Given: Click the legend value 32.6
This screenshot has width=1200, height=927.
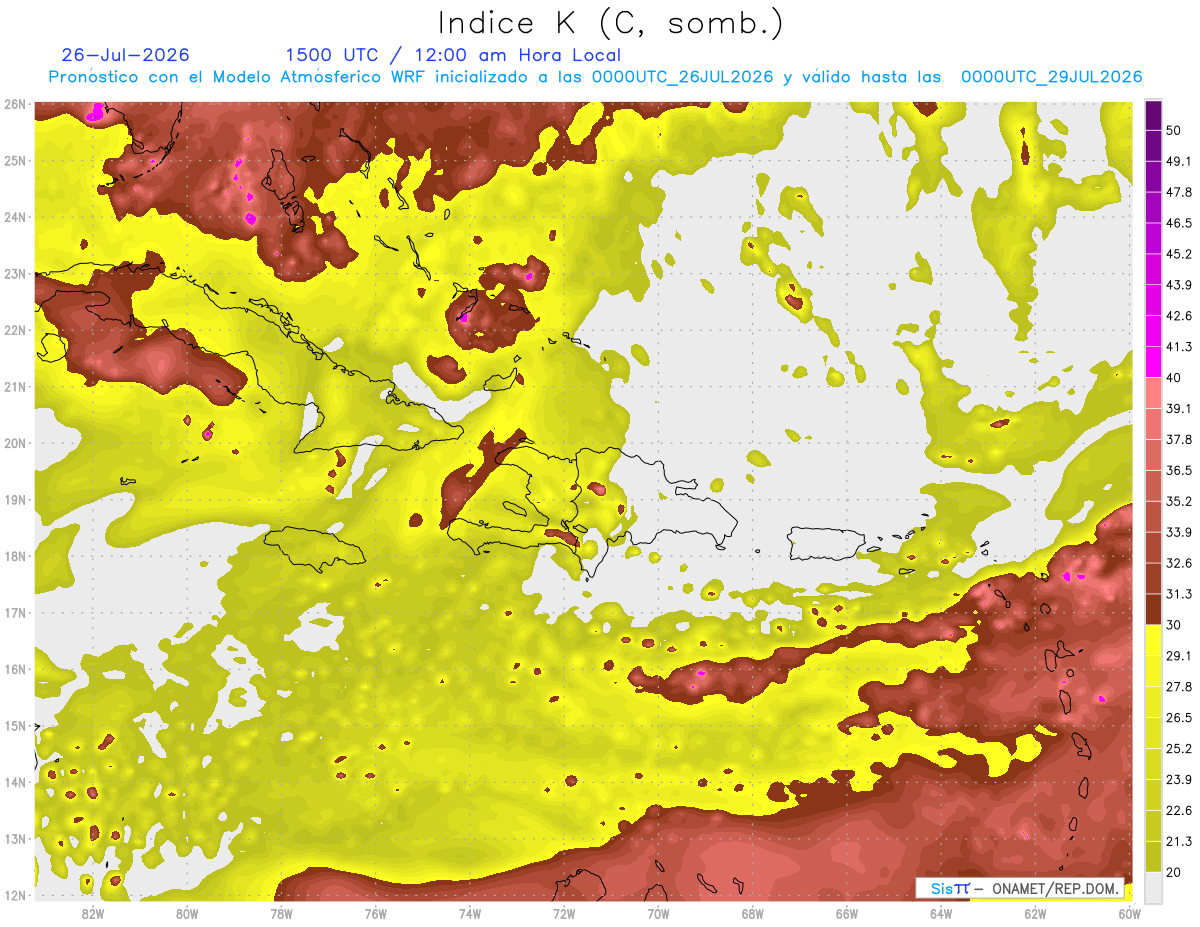Looking at the screenshot, I should [1179, 563].
